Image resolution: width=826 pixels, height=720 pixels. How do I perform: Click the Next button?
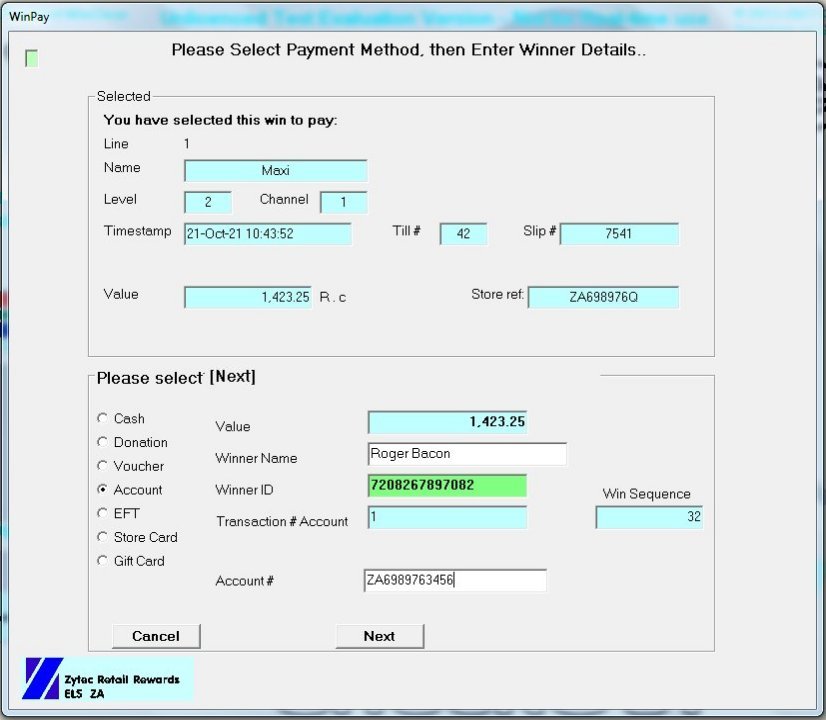tap(379, 636)
